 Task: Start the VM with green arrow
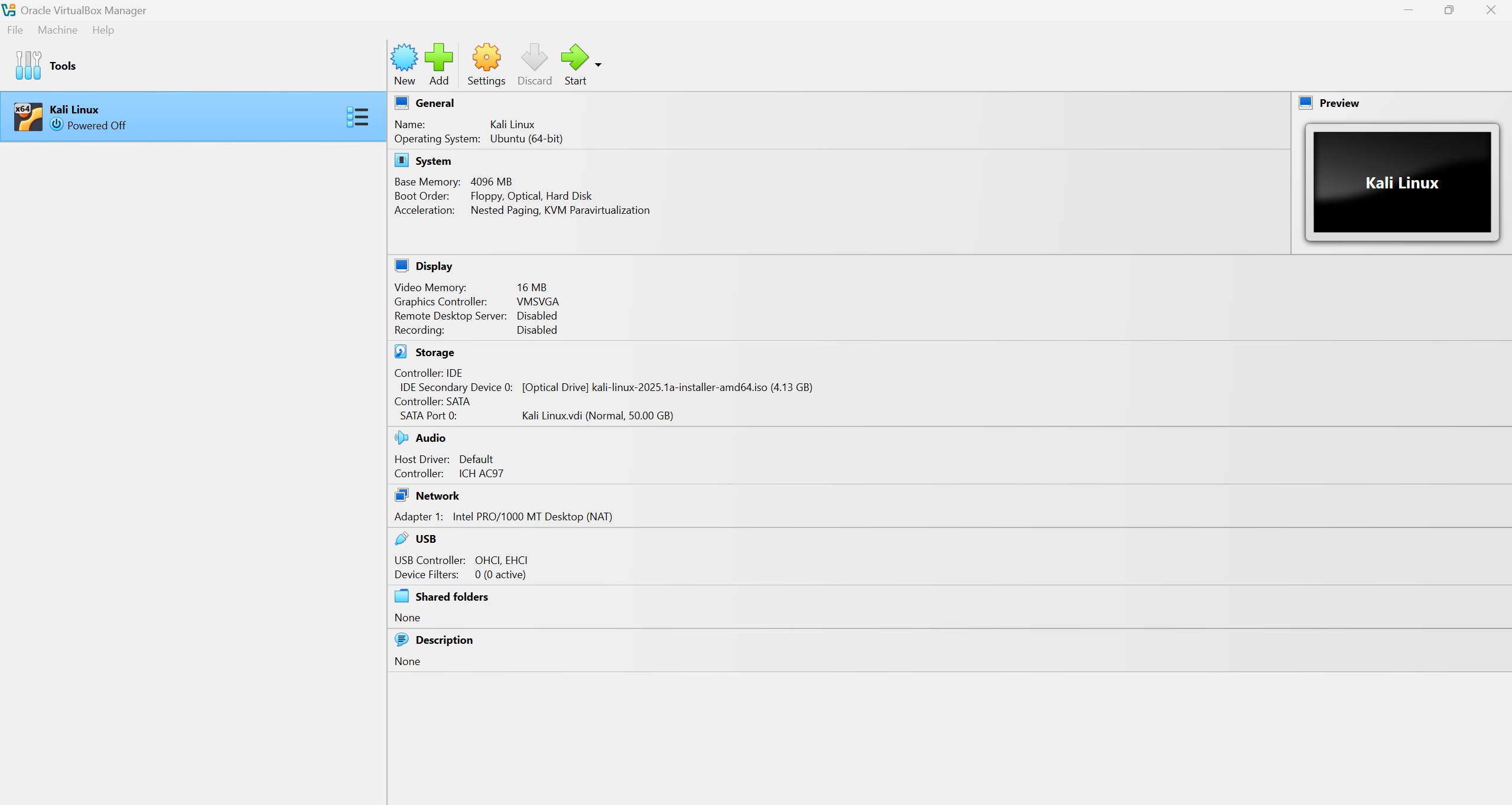point(574,57)
